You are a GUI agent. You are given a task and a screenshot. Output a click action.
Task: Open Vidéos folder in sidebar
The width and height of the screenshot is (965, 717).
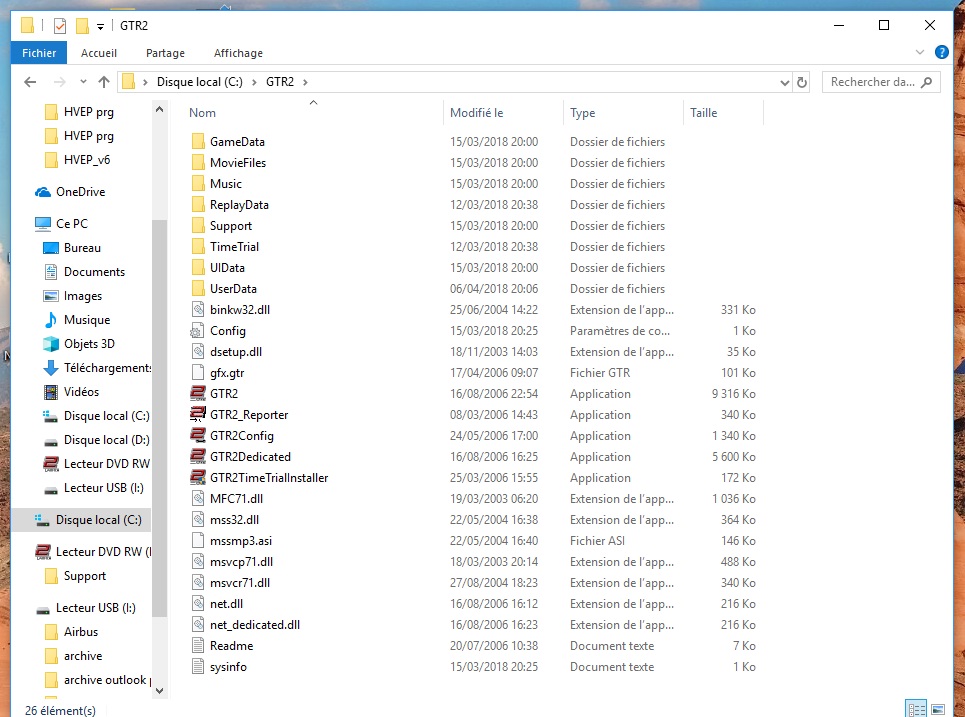click(71, 392)
